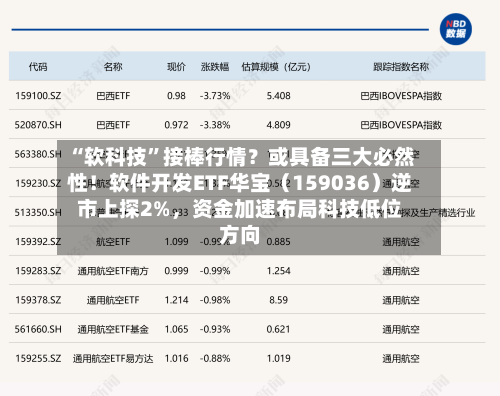
Task: Click price value 0.972
Action: point(176,125)
